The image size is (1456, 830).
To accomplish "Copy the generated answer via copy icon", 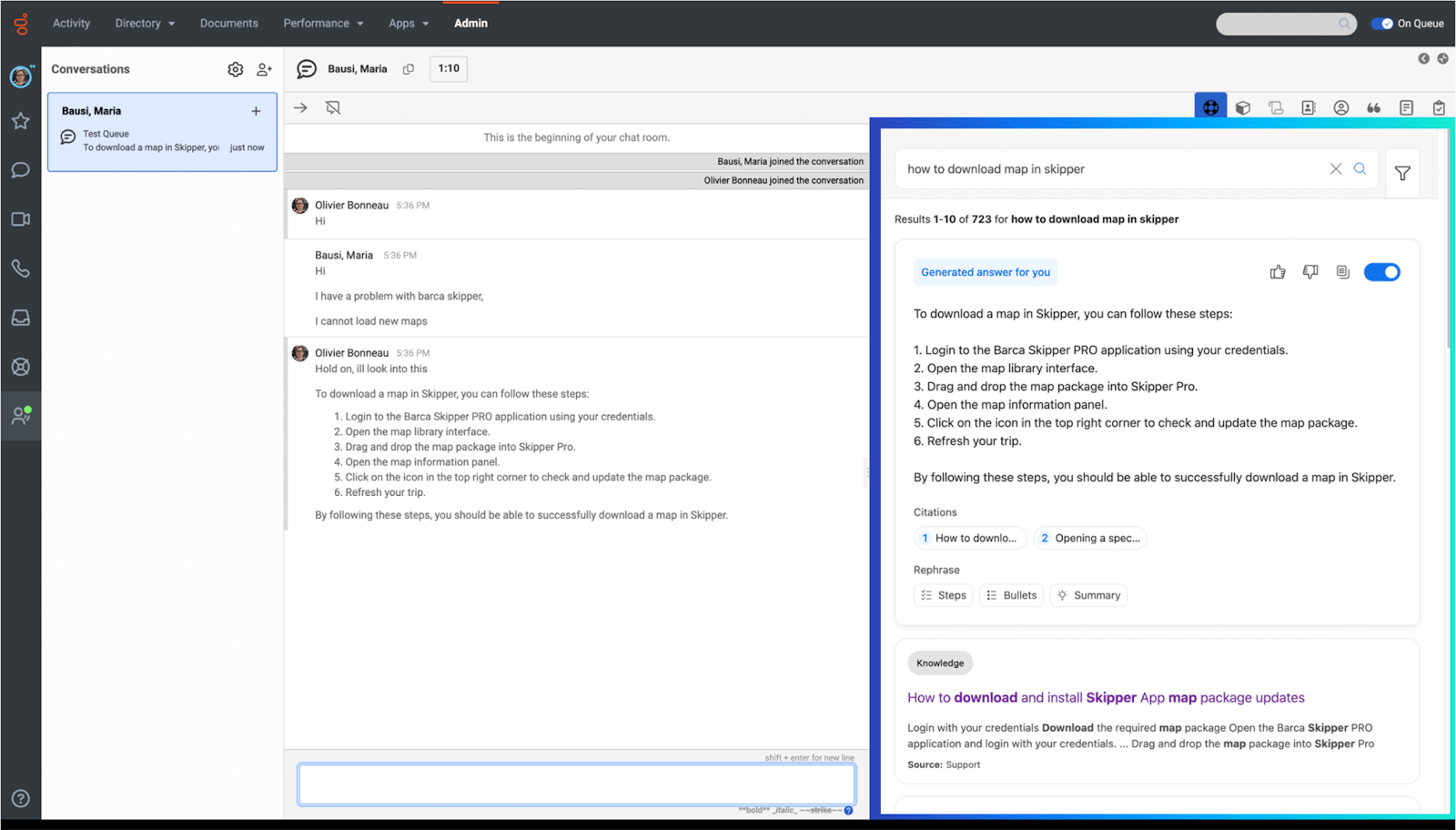I will pyautogui.click(x=1342, y=272).
